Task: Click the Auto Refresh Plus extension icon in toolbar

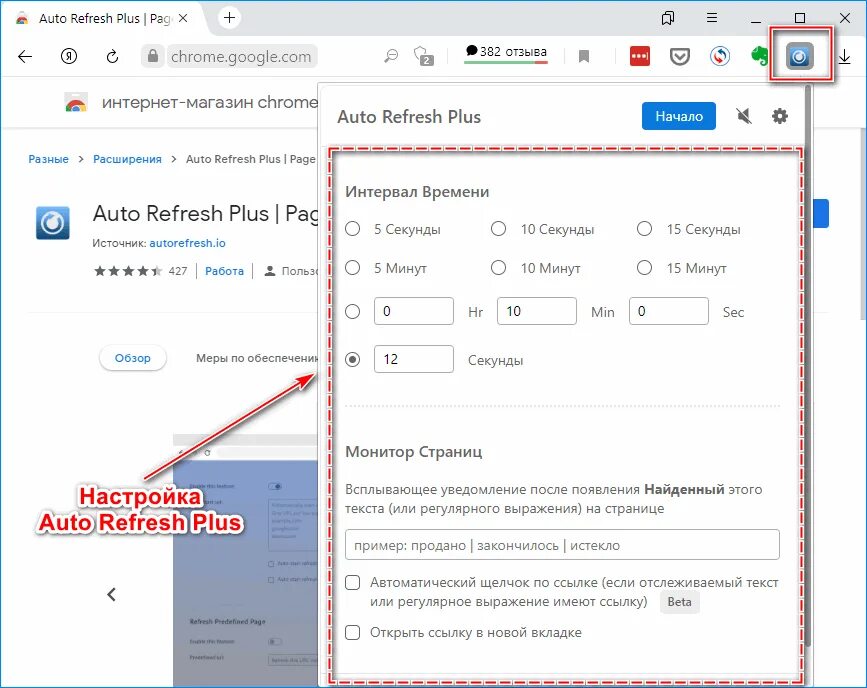Action: pyautogui.click(x=800, y=56)
